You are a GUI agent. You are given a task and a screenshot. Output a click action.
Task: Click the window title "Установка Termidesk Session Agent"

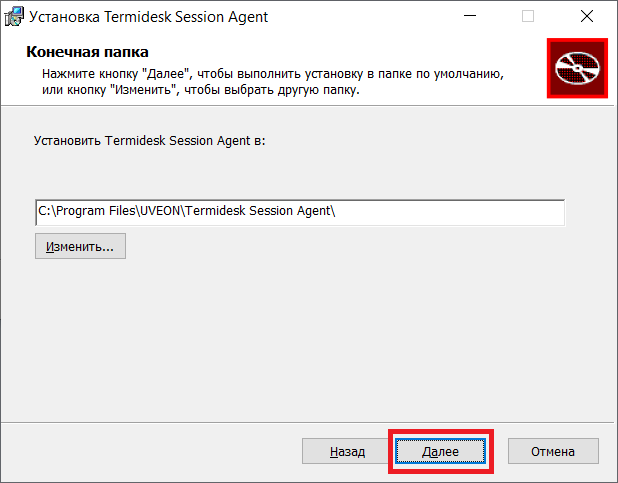(150, 17)
